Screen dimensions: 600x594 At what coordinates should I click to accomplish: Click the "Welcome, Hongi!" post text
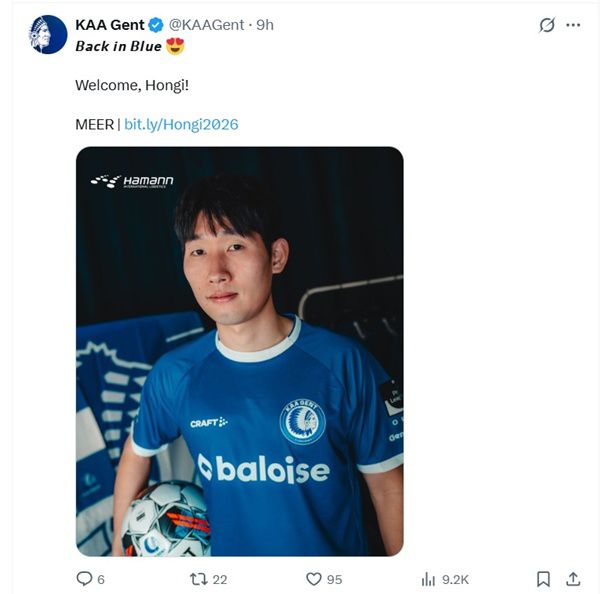tap(132, 85)
